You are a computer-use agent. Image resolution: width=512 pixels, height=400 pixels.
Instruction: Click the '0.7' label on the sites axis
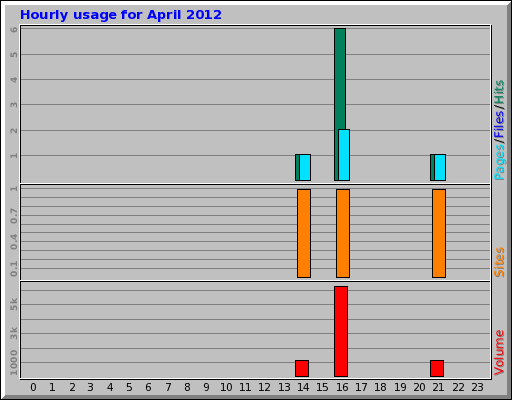coord(14,216)
